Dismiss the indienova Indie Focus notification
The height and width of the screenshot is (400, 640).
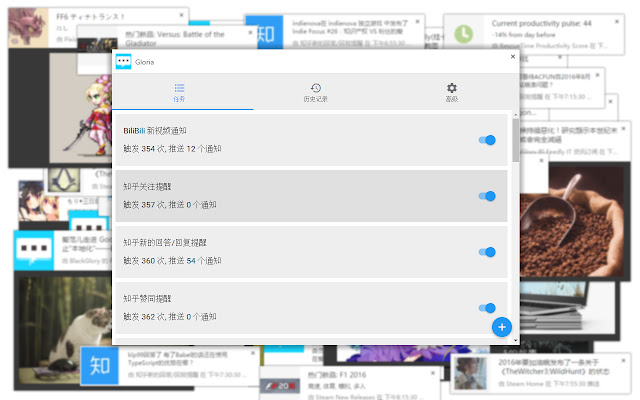417,22
